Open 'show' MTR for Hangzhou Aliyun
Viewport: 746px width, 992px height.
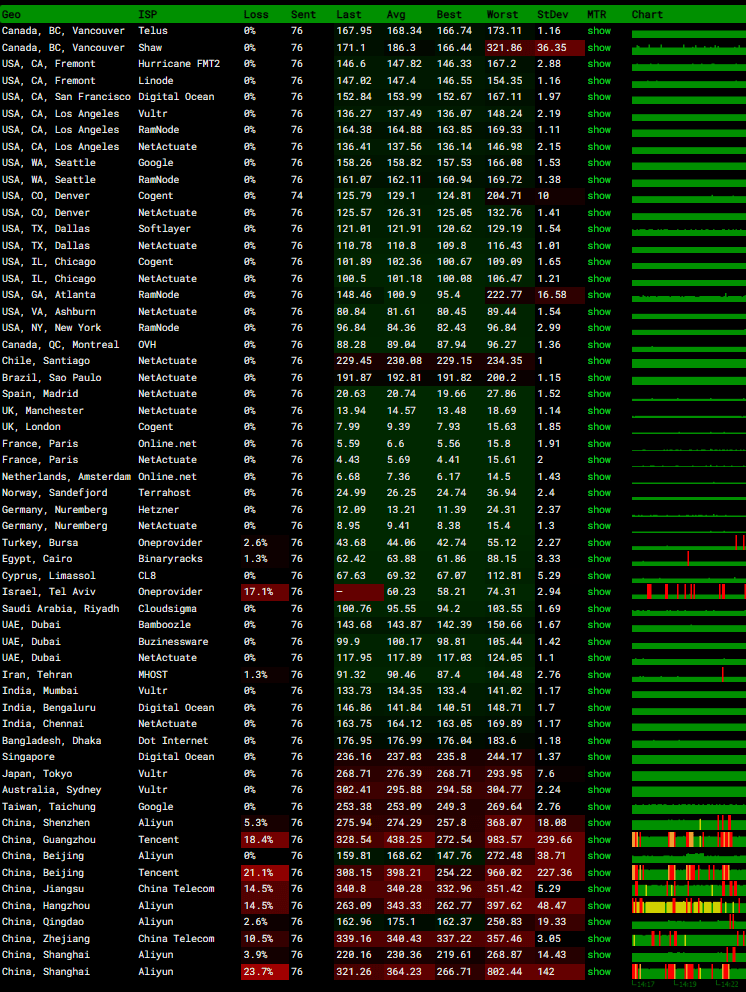click(x=599, y=905)
